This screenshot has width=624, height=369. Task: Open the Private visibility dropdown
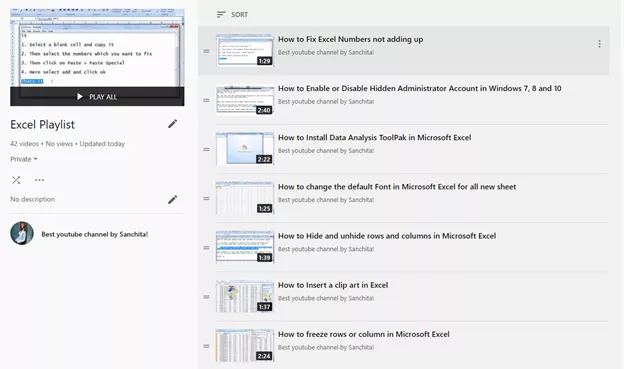coord(24,159)
